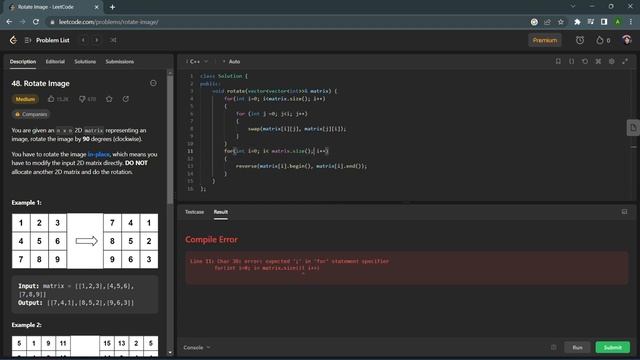This screenshot has height=360, width=640.
Task: Reload the browser page
Action: (36, 22)
